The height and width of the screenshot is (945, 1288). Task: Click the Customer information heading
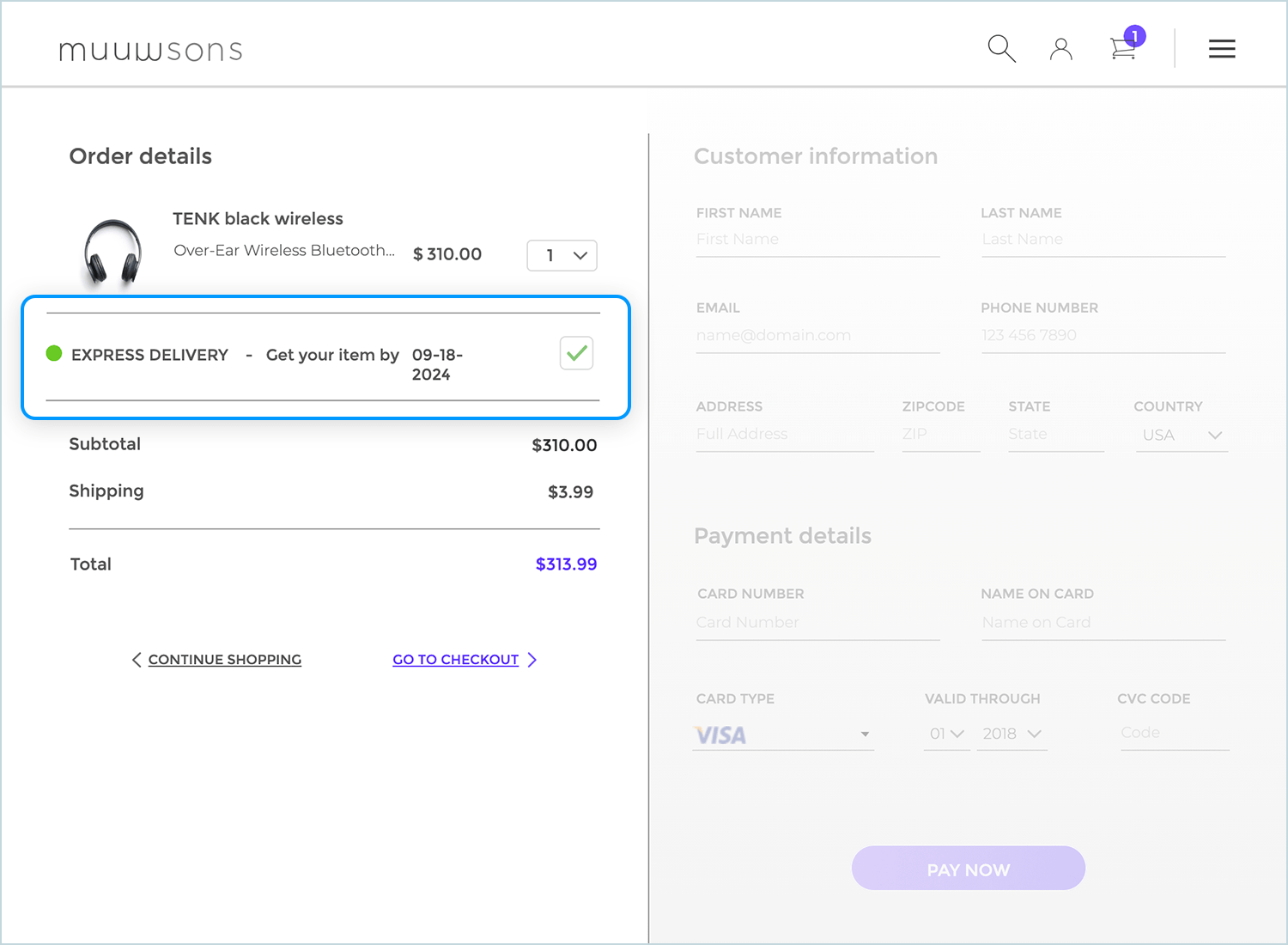point(816,156)
